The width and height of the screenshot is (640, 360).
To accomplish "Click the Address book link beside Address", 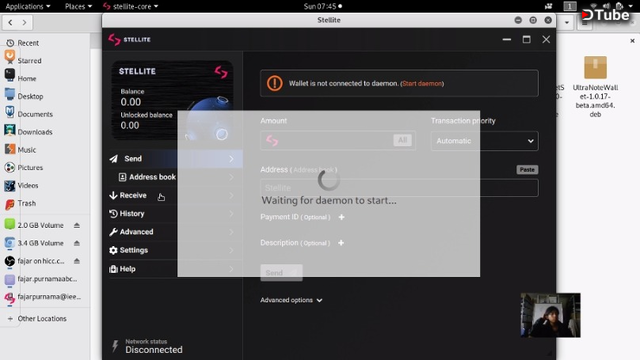I will 314,170.
